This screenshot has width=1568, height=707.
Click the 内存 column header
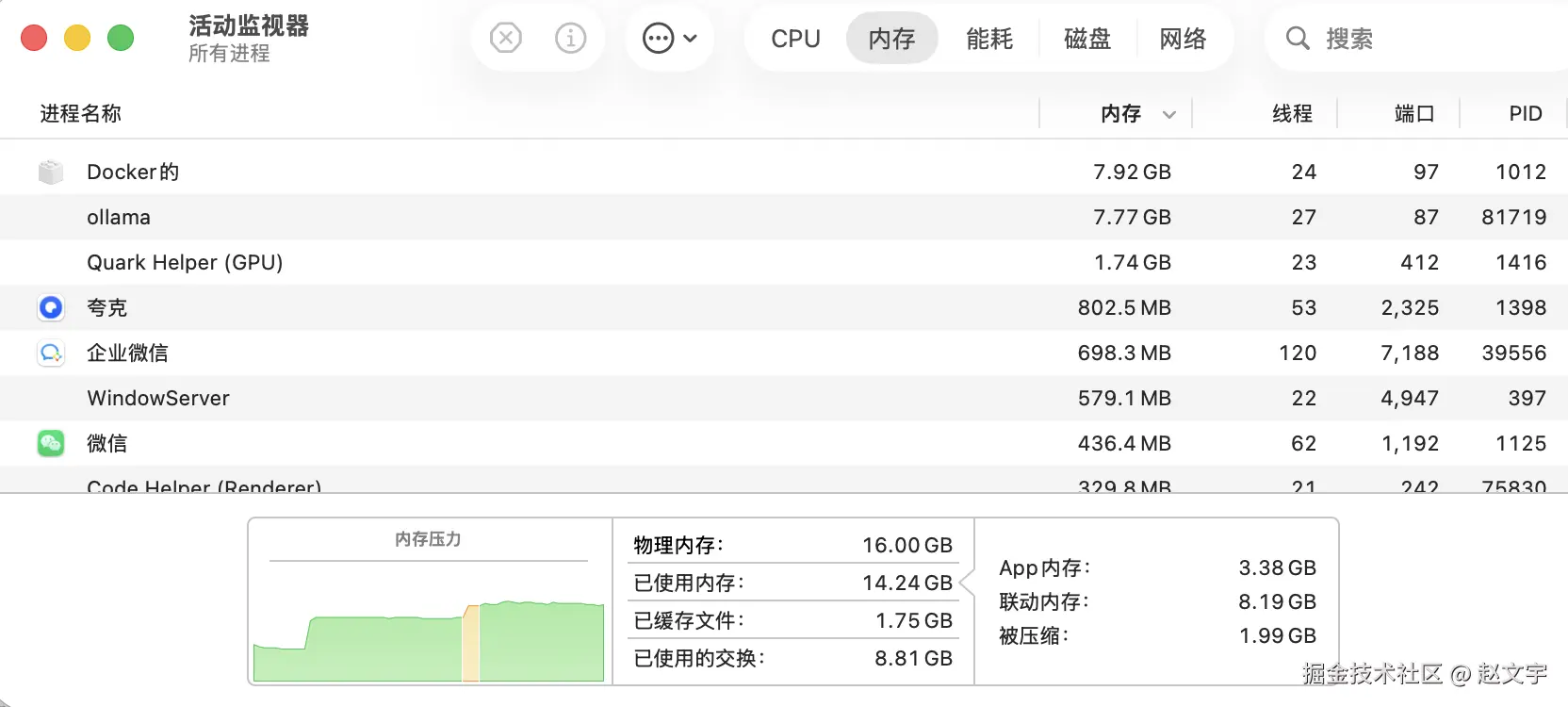point(1120,114)
